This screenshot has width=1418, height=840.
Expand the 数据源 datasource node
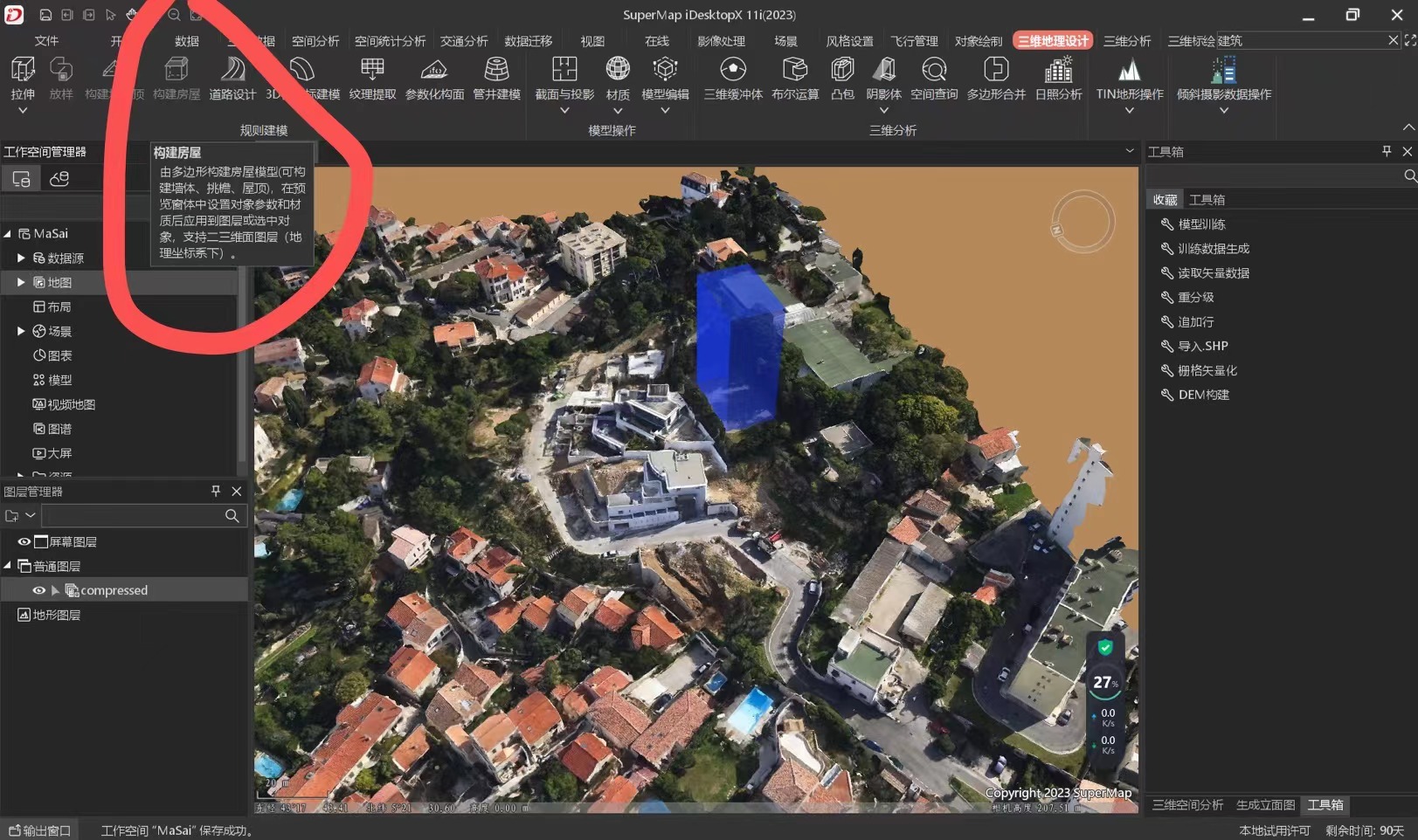coord(21,258)
